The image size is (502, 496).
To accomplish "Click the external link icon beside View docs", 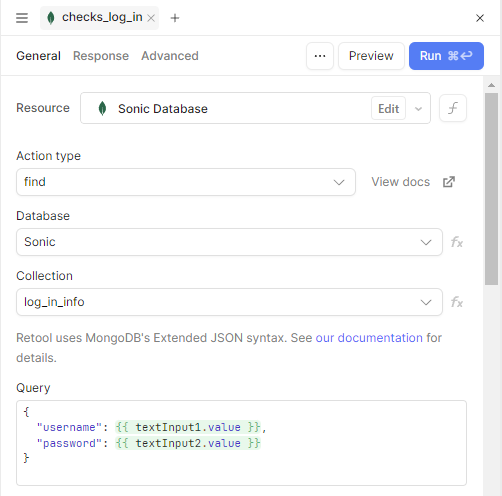I will click(x=449, y=182).
